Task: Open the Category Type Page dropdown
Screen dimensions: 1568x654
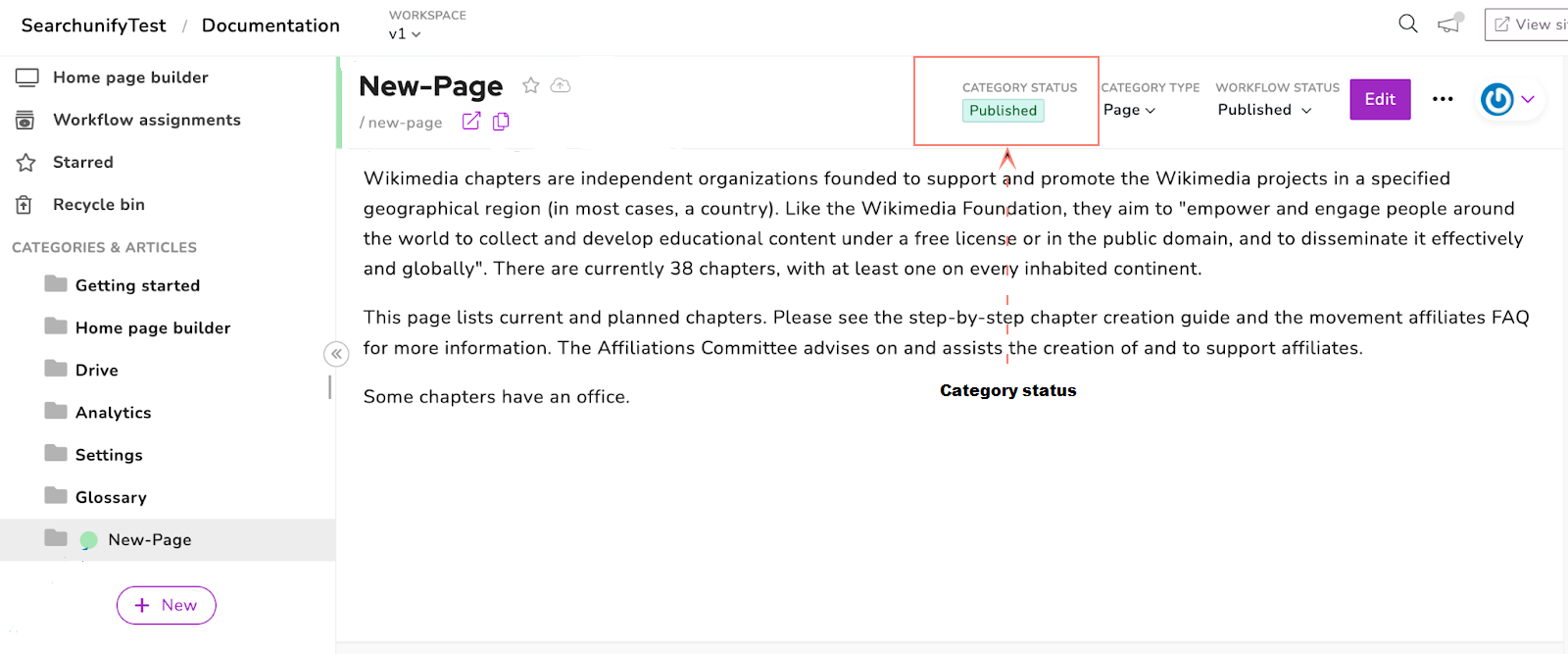Action: [1130, 110]
